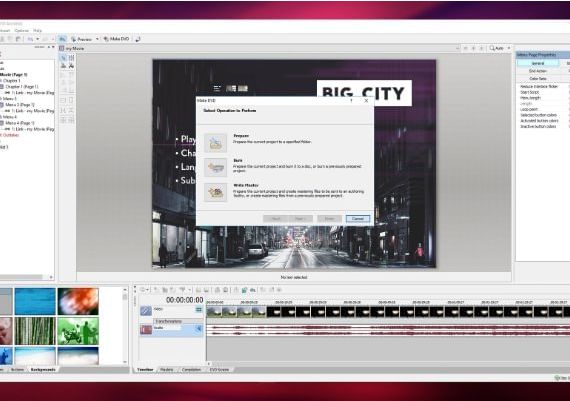Click the help question mark in Make DVD dialog
The width and height of the screenshot is (570, 401).
click(351, 100)
